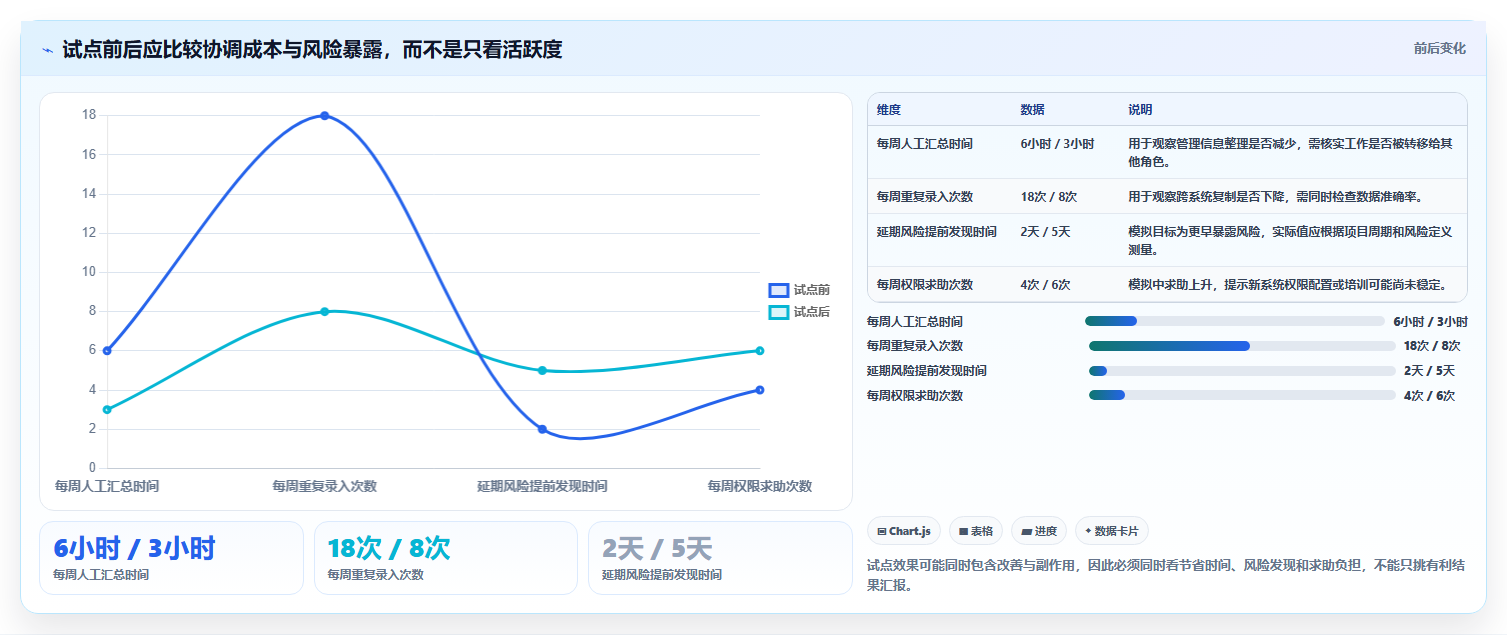Click x-axis label 每周重复录入次数
Screen dimensions: 1507x635
pyautogui.click(x=324, y=486)
